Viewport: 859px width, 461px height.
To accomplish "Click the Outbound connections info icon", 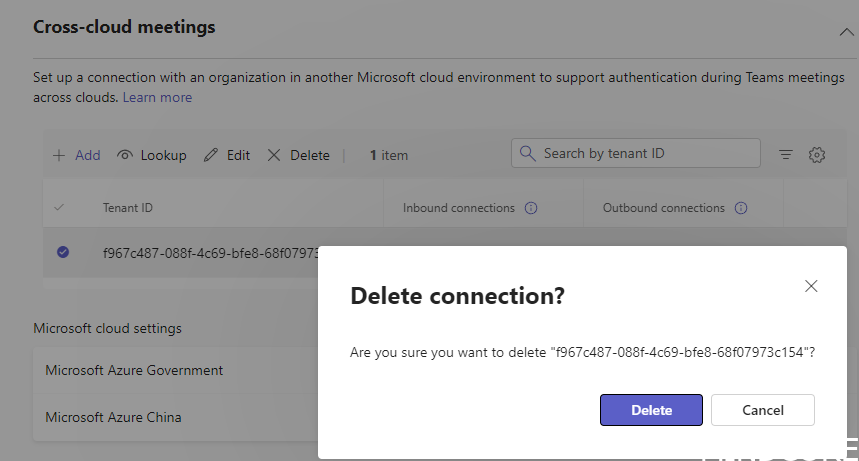I will [741, 208].
